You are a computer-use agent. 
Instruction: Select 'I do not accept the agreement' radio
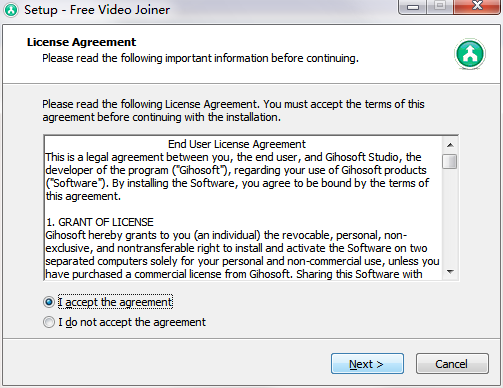[x=49, y=322]
